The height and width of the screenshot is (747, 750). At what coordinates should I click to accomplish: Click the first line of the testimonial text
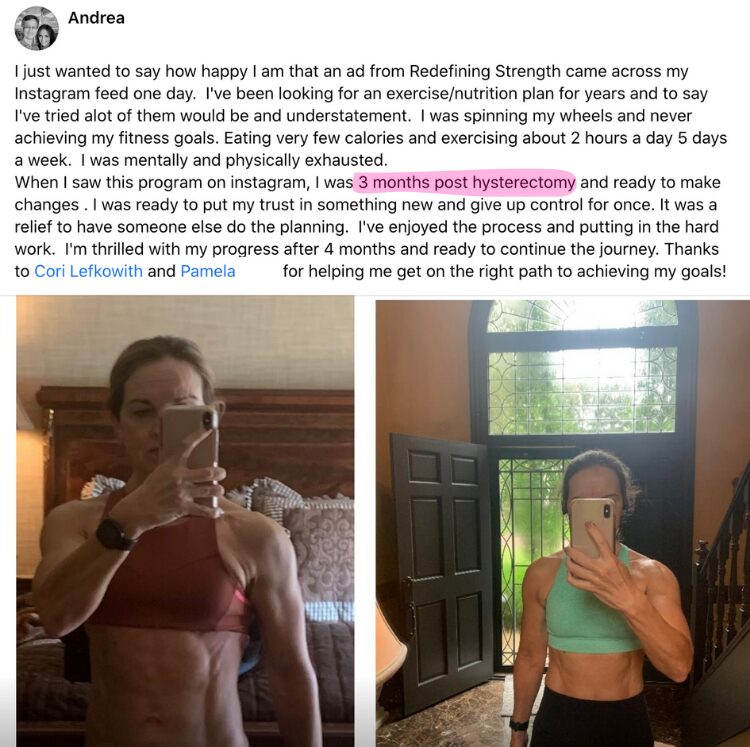pyautogui.click(x=351, y=71)
